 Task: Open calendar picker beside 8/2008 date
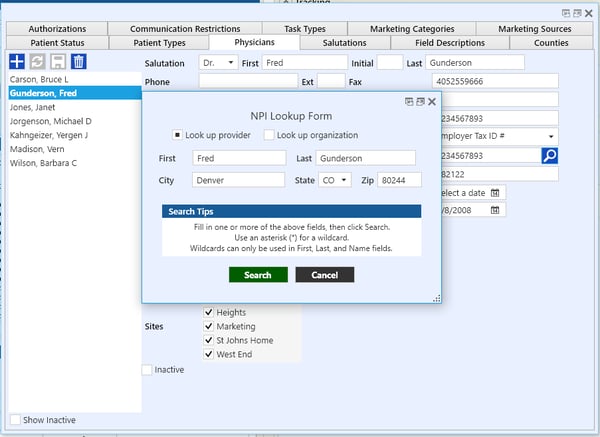495,210
